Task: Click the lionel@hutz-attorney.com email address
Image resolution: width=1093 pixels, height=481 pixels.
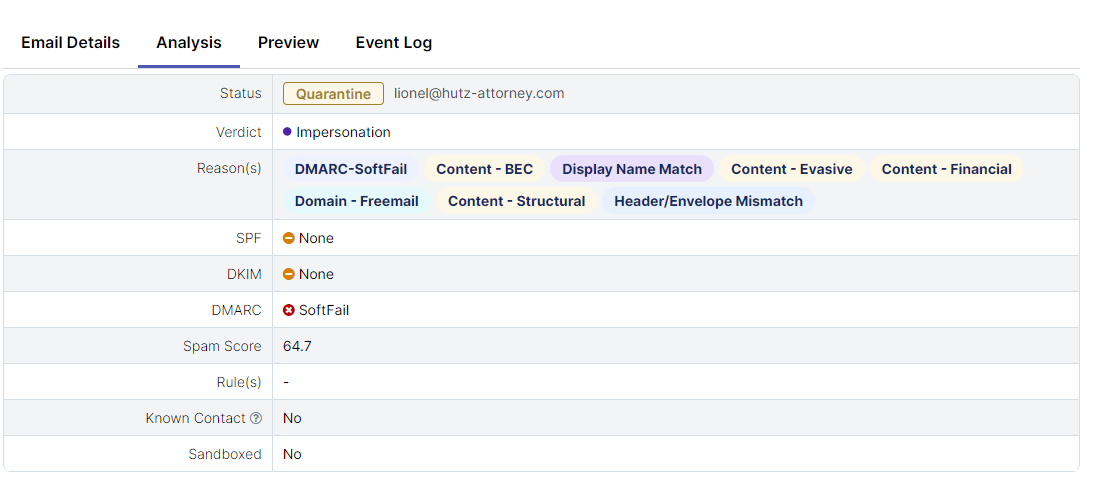Action: tap(479, 93)
